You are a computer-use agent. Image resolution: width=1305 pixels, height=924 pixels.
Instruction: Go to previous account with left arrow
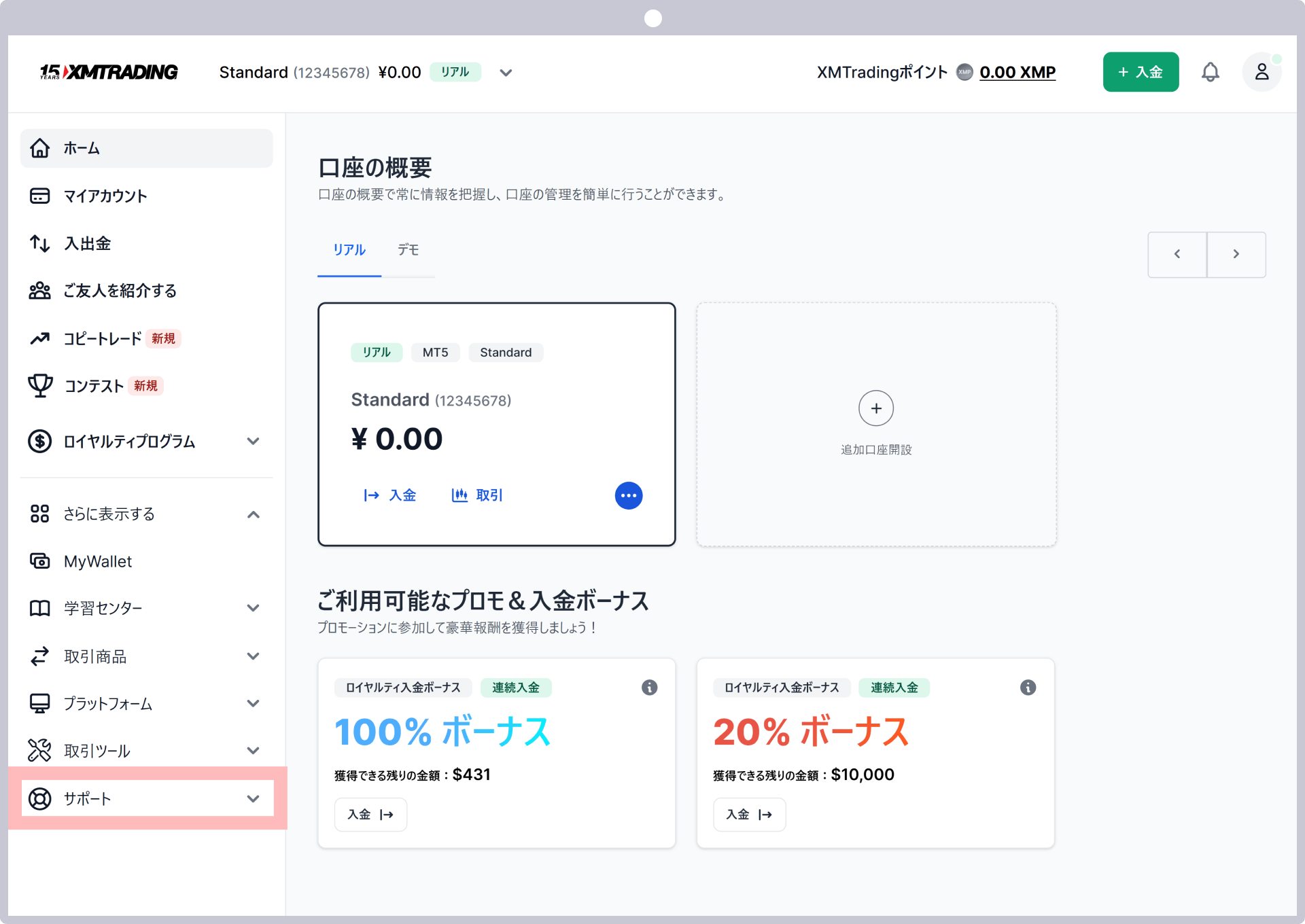click(x=1177, y=254)
